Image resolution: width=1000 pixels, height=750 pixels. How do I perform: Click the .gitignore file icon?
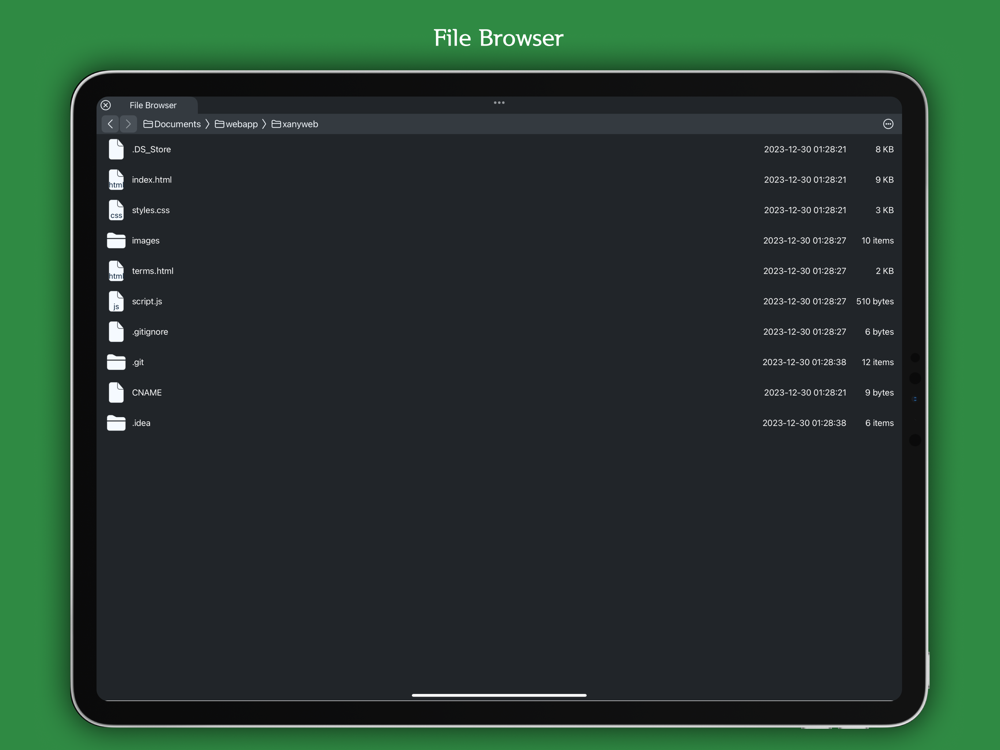pyautogui.click(x=116, y=332)
